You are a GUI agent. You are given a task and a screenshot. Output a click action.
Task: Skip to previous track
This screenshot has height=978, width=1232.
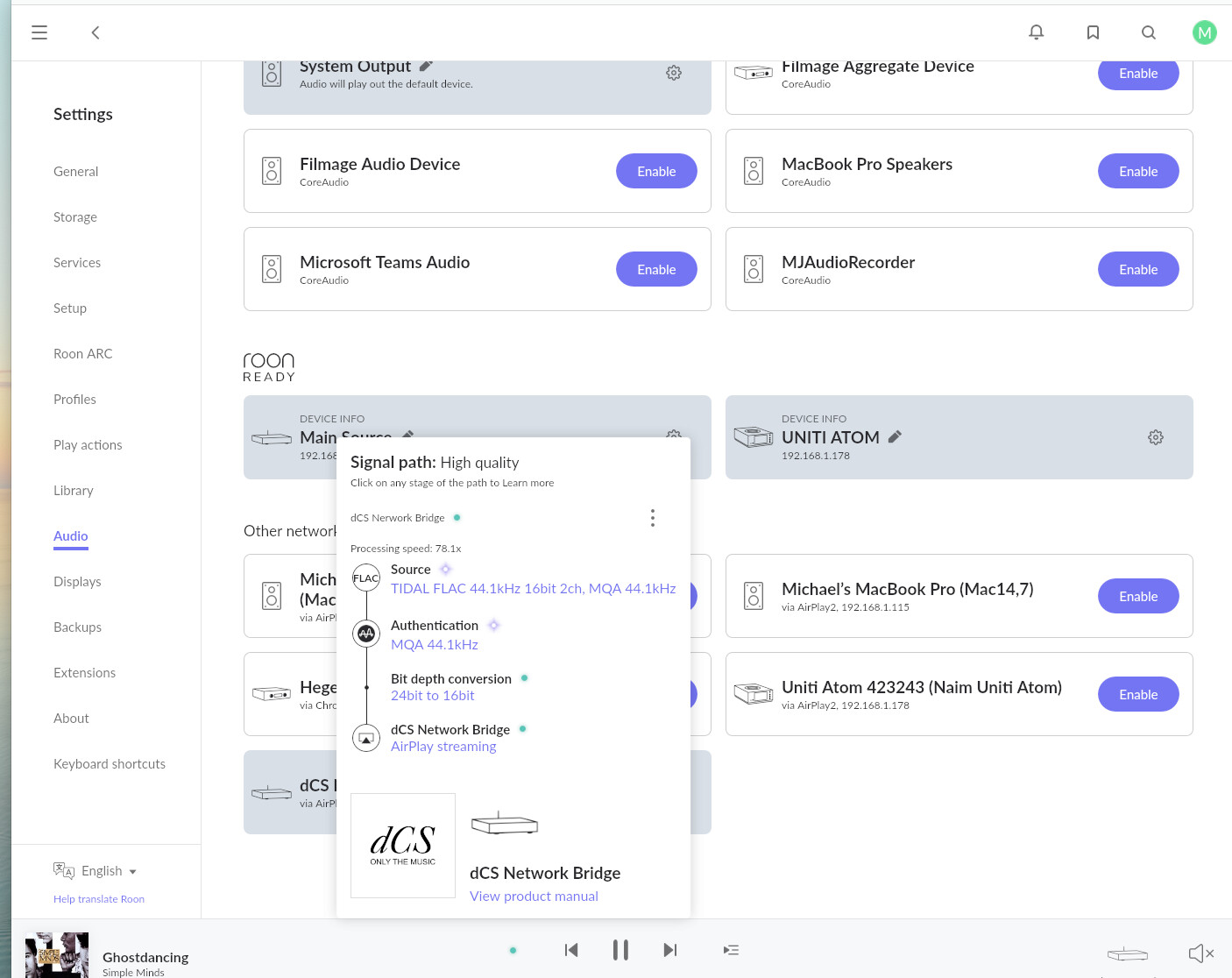[x=571, y=950]
